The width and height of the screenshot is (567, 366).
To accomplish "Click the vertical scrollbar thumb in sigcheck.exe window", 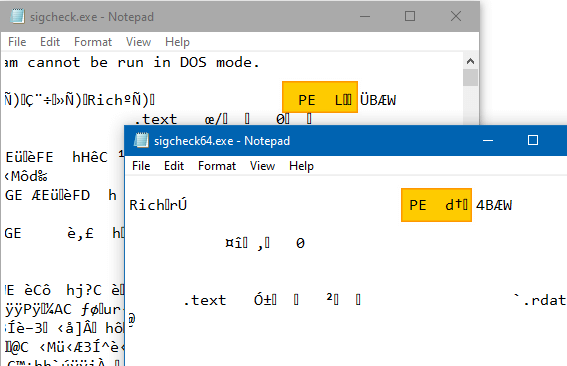I will [470, 77].
